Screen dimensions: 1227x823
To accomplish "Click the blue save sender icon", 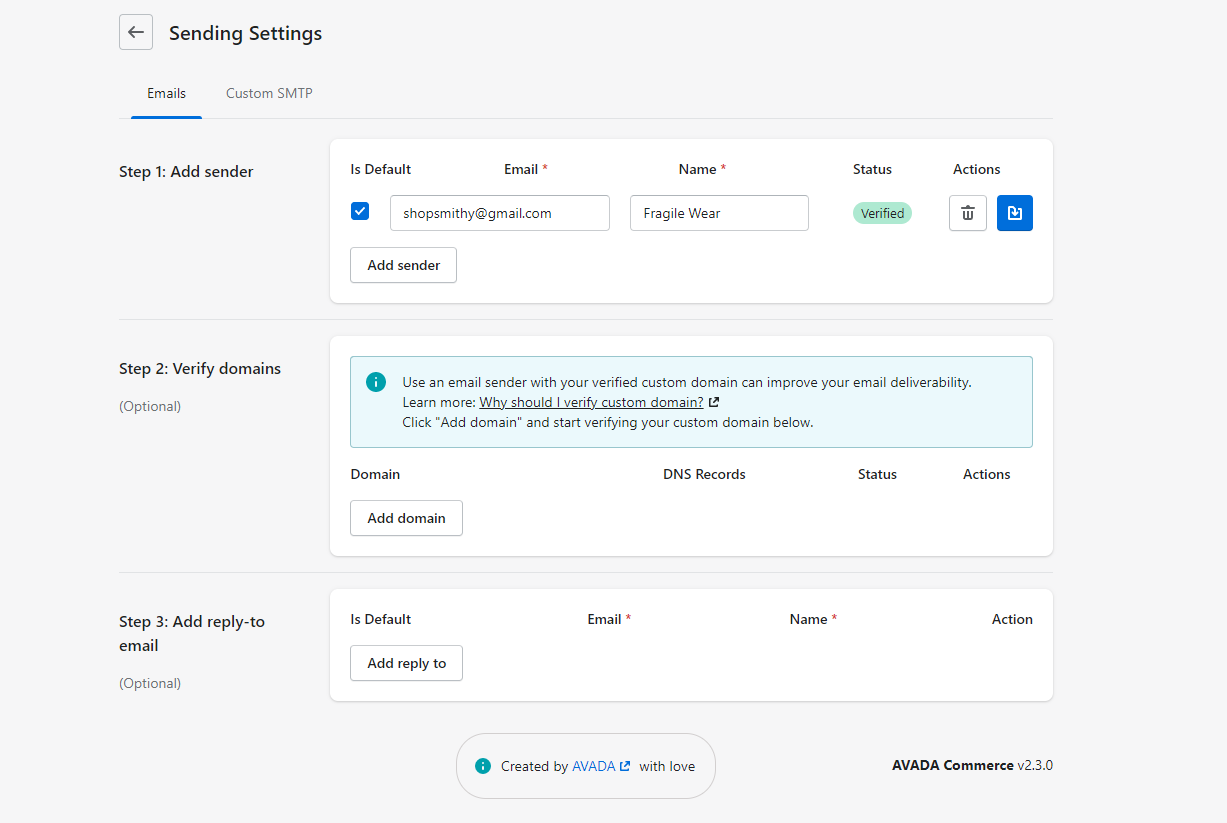I will pos(1014,213).
